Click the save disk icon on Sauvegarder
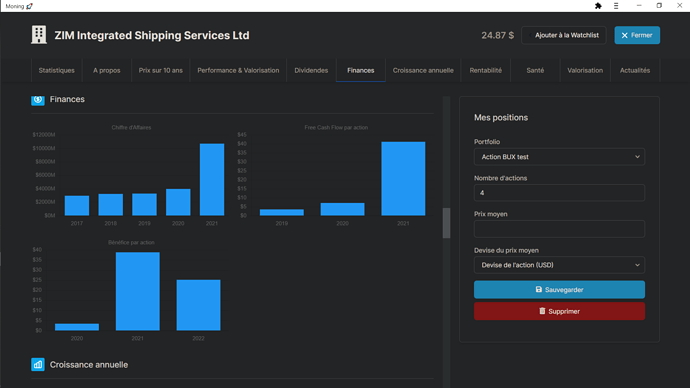This screenshot has width=690, height=388. pyautogui.click(x=539, y=289)
